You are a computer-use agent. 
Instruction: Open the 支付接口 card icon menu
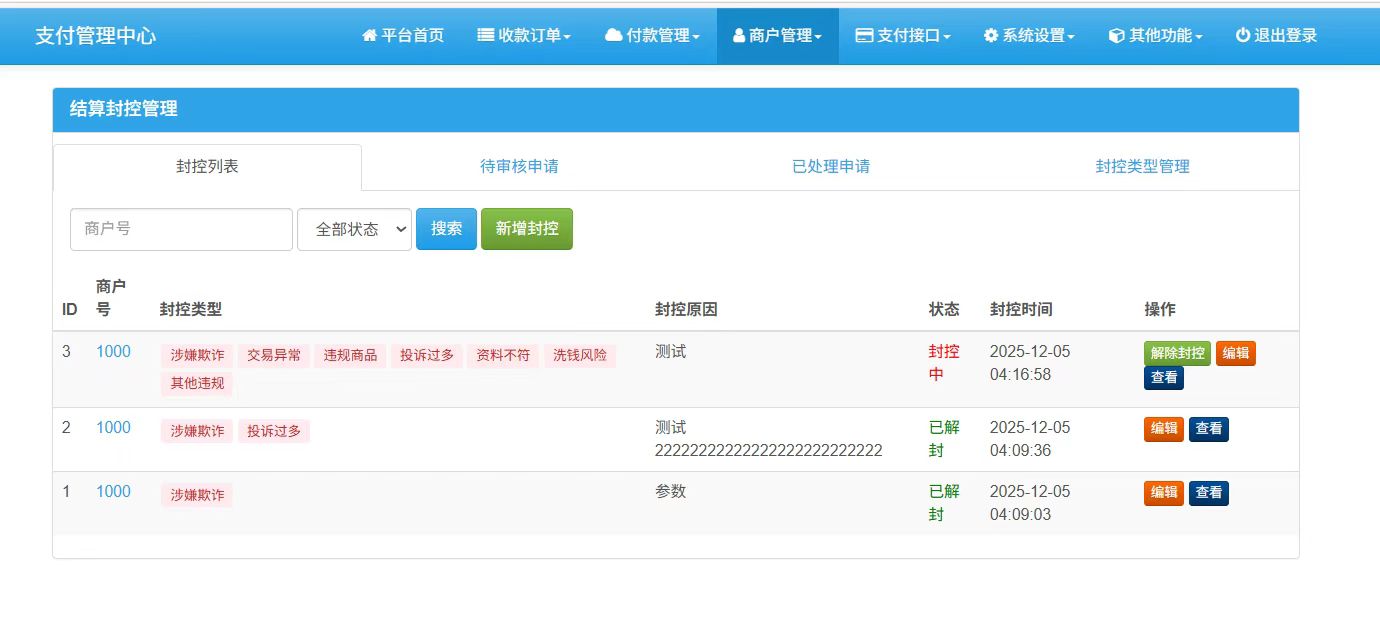pos(865,36)
